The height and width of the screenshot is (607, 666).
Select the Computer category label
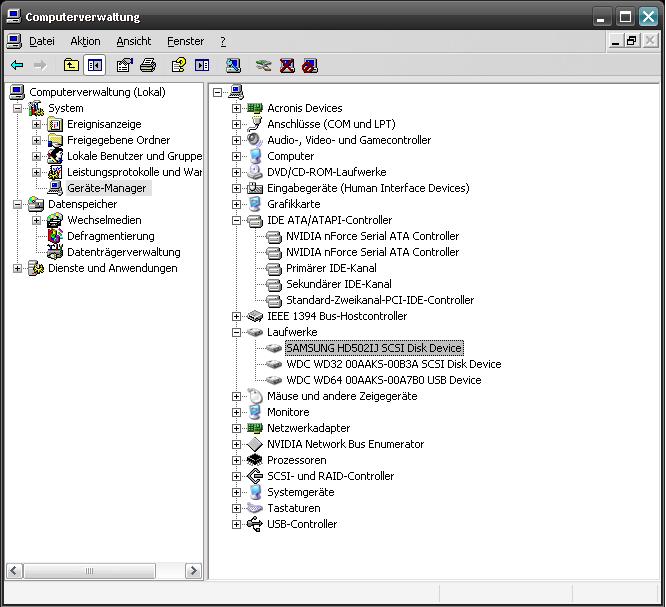tap(291, 156)
